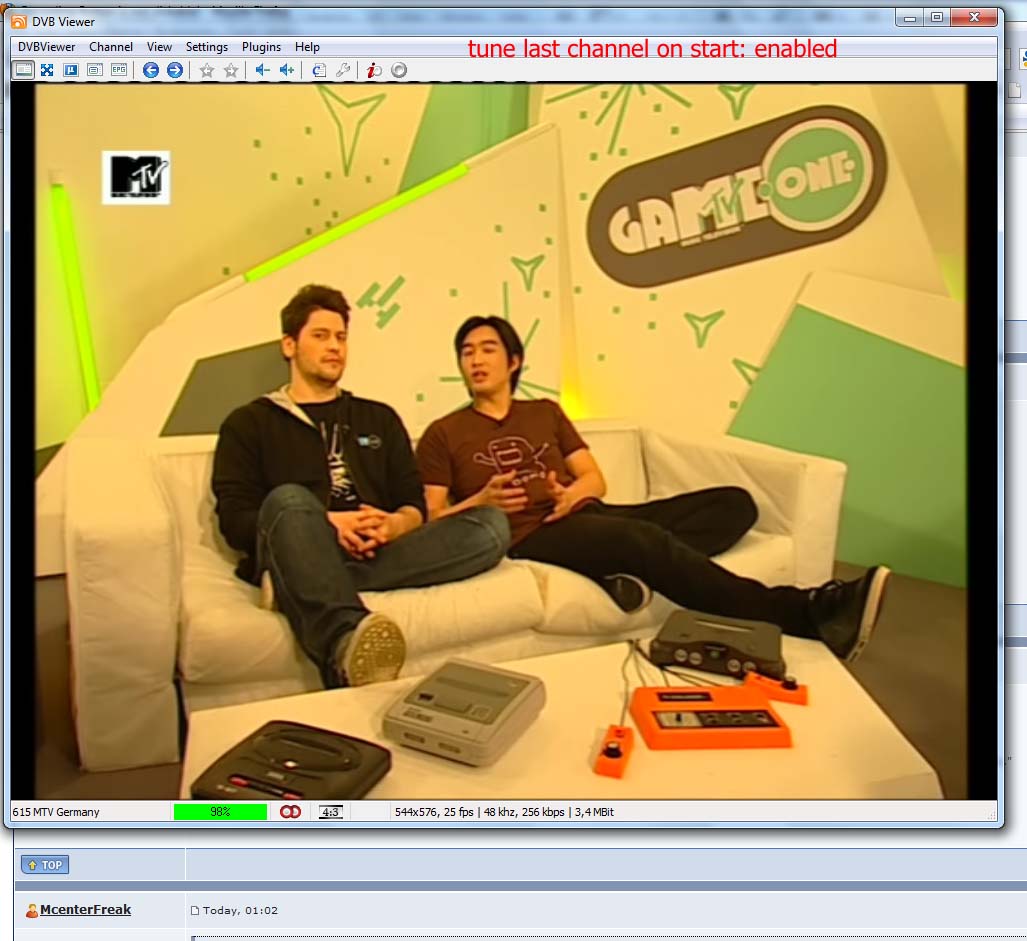Click the first star favorite icon
This screenshot has width=1027, height=941.
[207, 70]
